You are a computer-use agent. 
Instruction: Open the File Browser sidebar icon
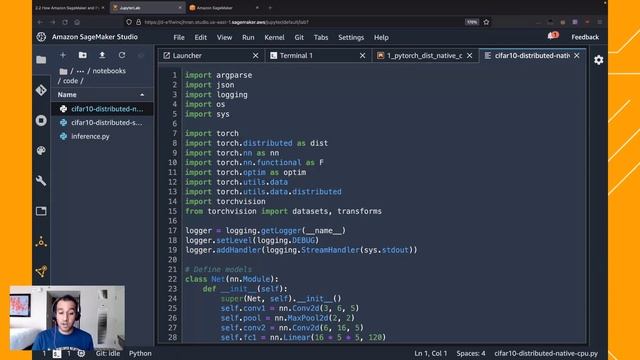(x=41, y=60)
